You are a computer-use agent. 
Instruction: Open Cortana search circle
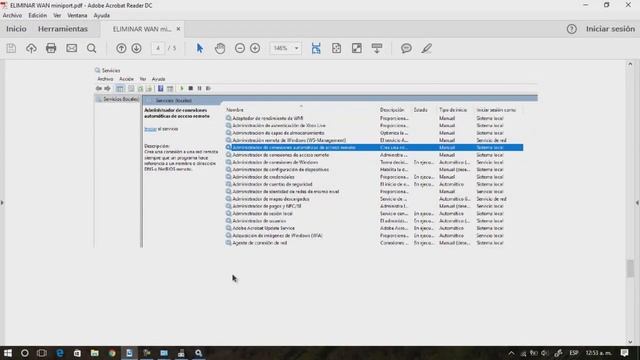[x=24, y=353]
